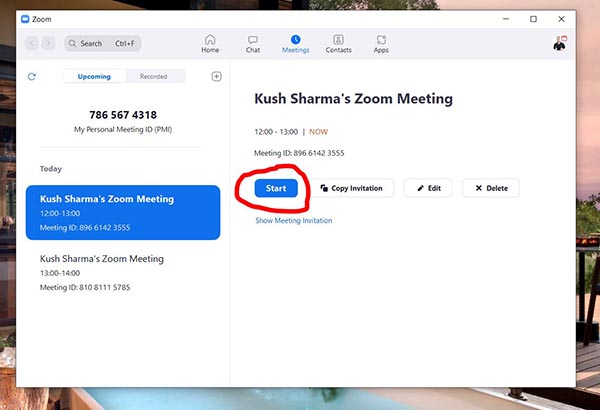Open the Chat tab
This screenshot has height=410, width=600.
pos(253,44)
